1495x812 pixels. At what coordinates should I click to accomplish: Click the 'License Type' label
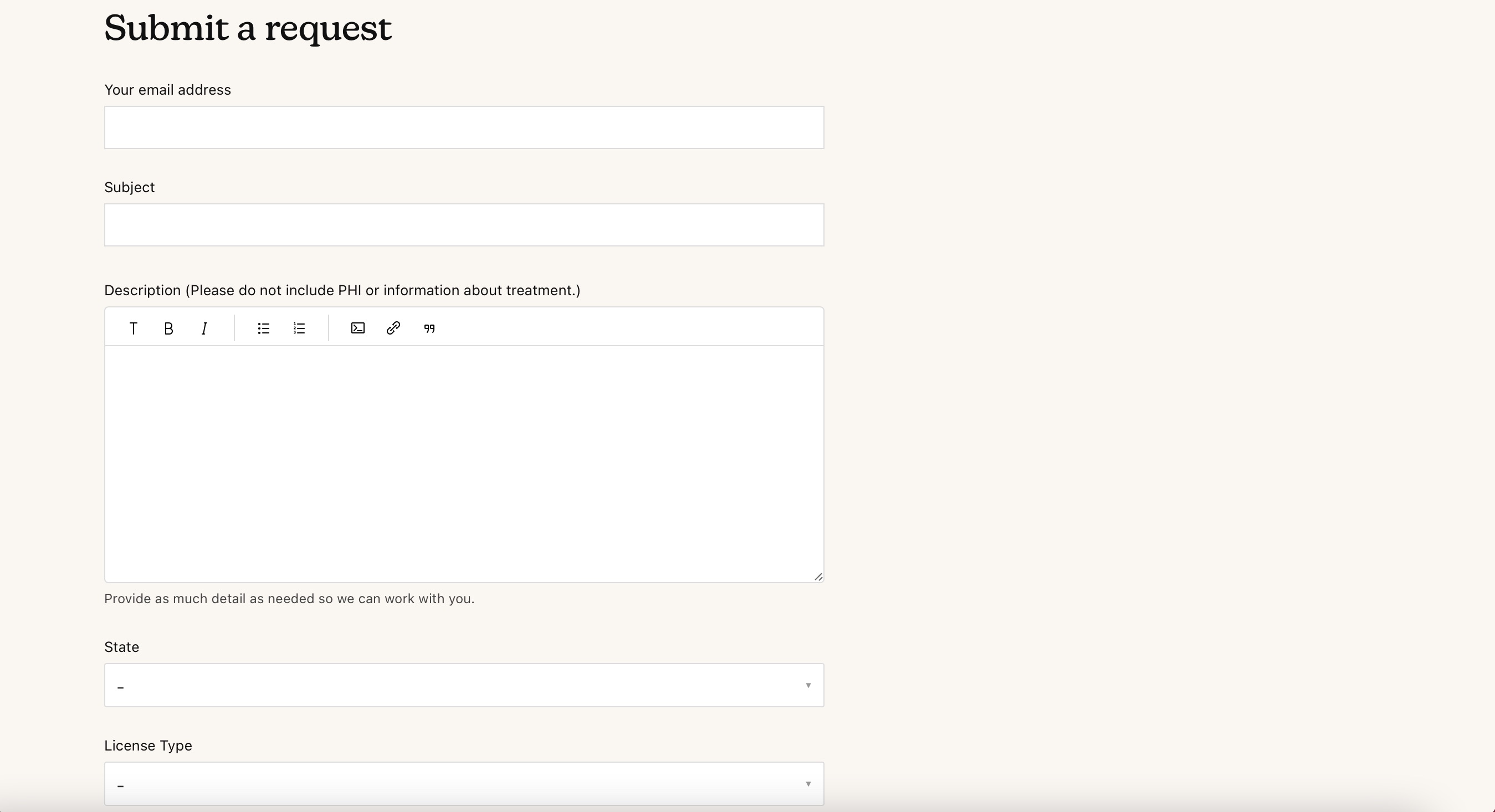tap(148, 746)
